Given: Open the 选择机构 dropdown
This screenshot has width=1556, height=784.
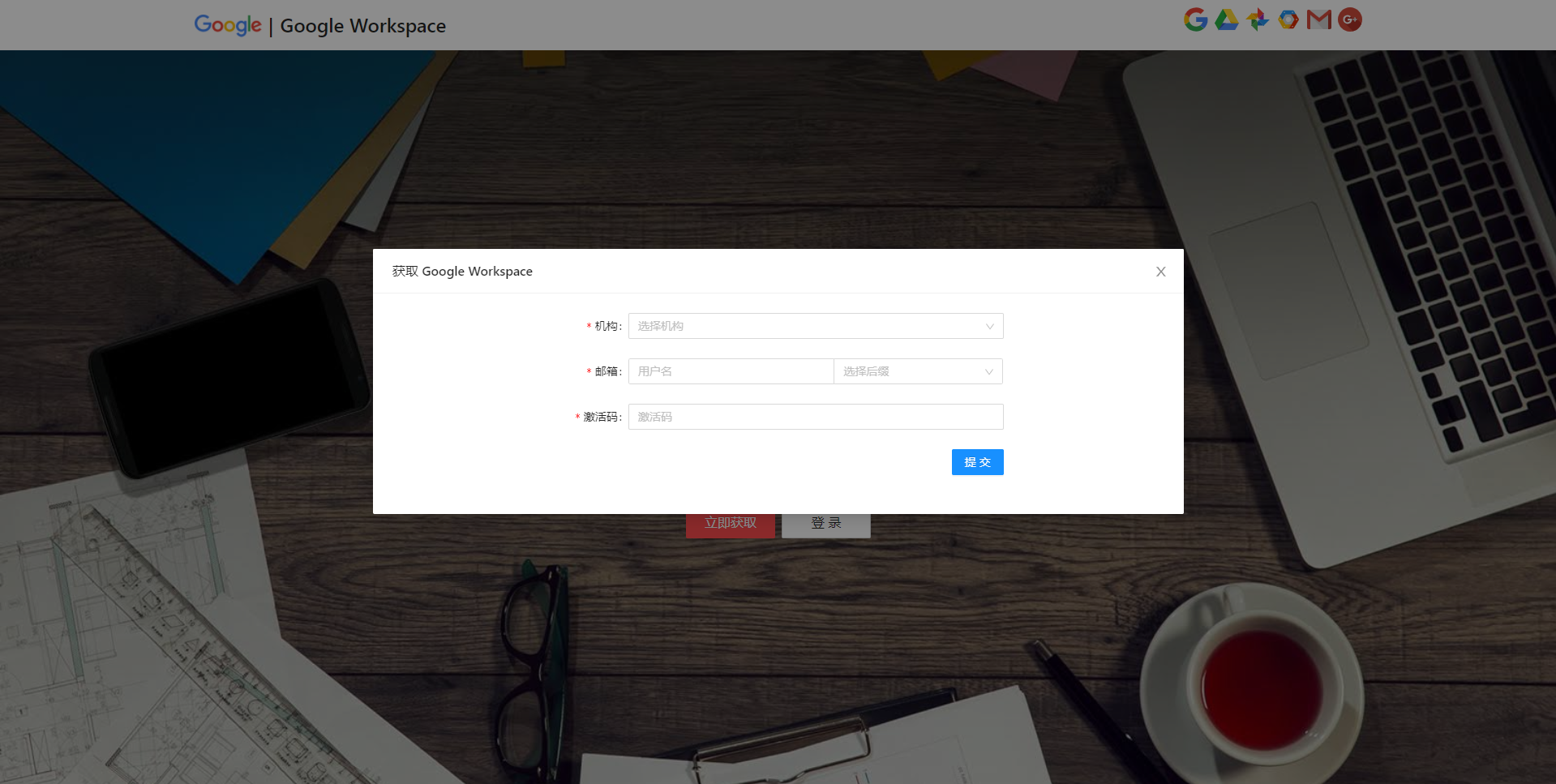Looking at the screenshot, I should [816, 326].
